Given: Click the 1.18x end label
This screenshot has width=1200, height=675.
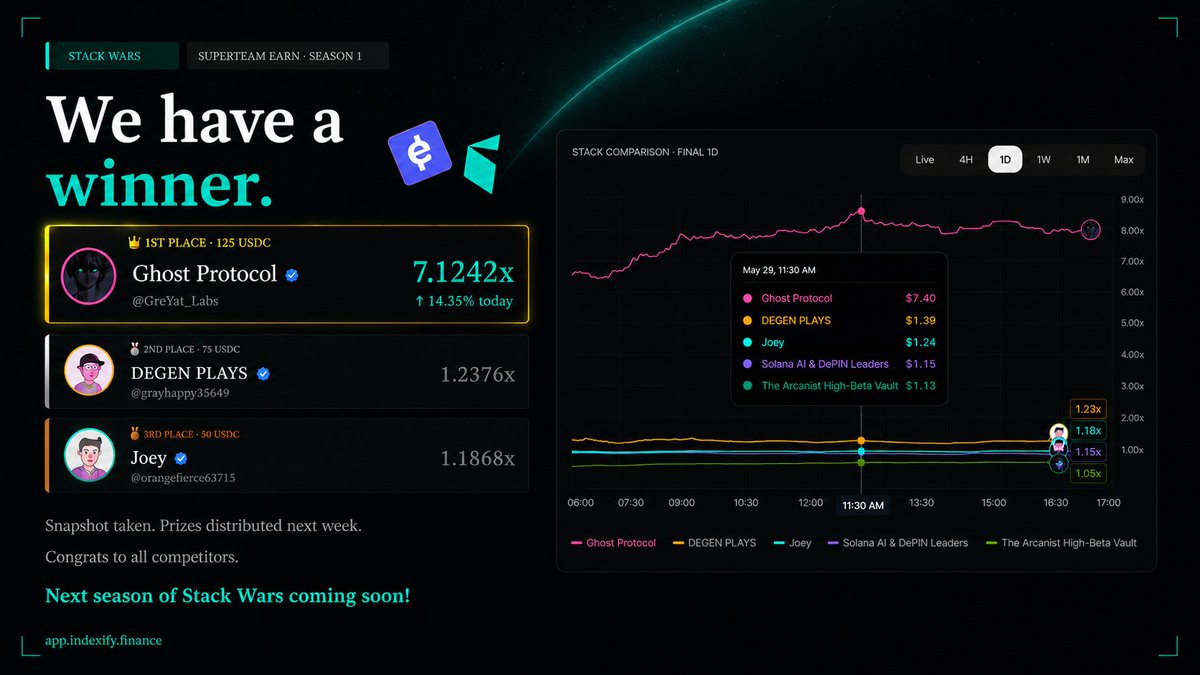Looking at the screenshot, I should coord(1087,431).
